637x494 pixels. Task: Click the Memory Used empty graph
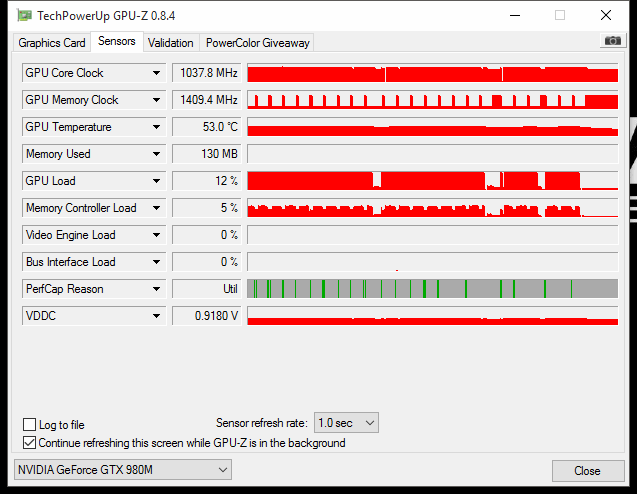pyautogui.click(x=433, y=154)
